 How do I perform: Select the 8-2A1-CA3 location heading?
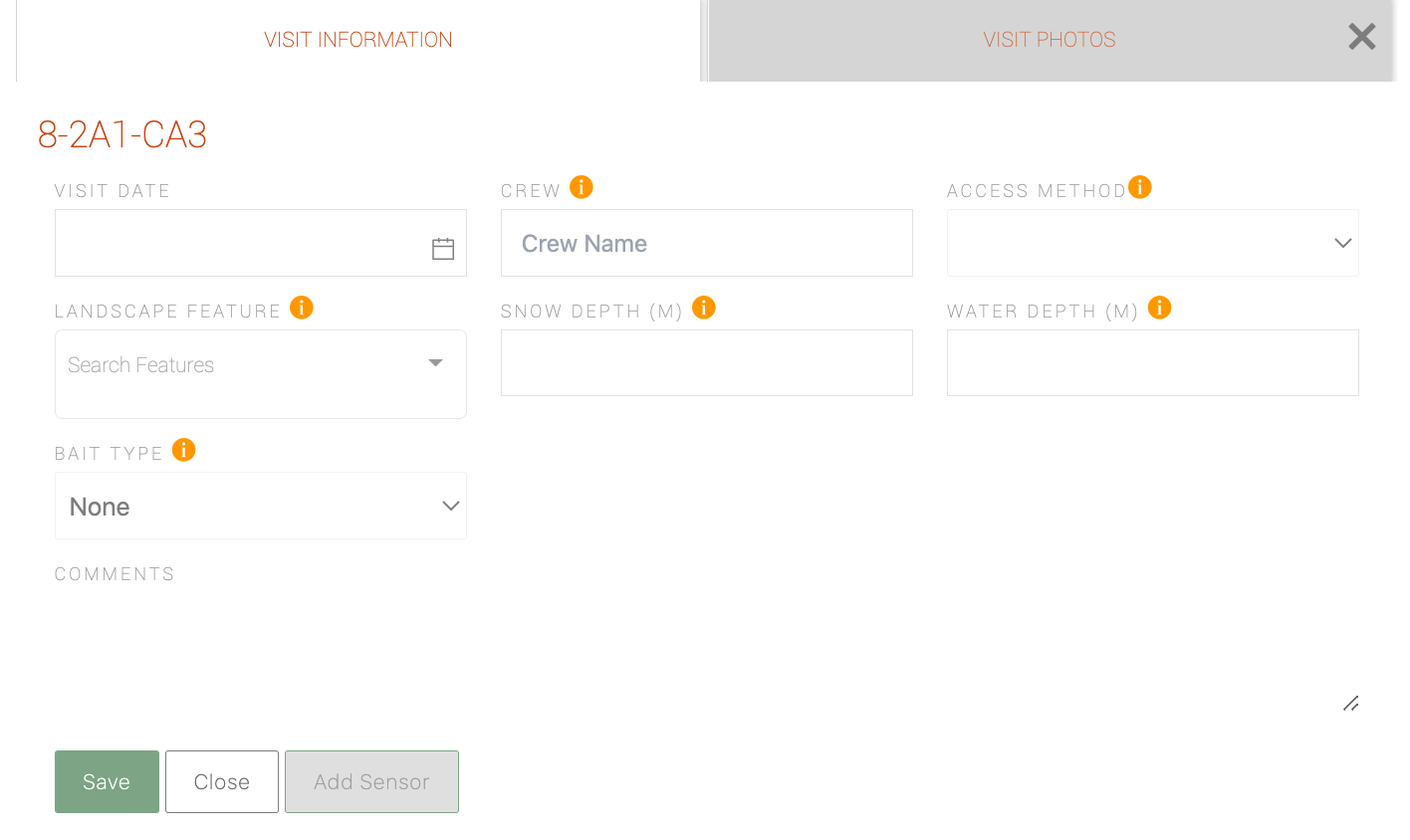pos(122,134)
